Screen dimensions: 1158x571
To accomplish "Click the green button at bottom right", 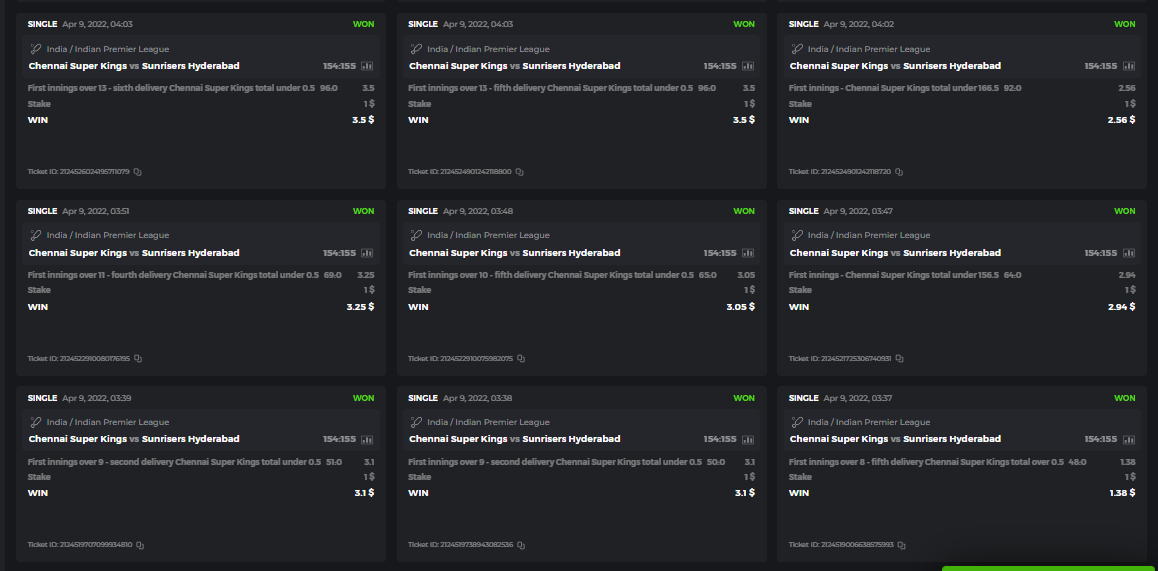I will click(1048, 568).
